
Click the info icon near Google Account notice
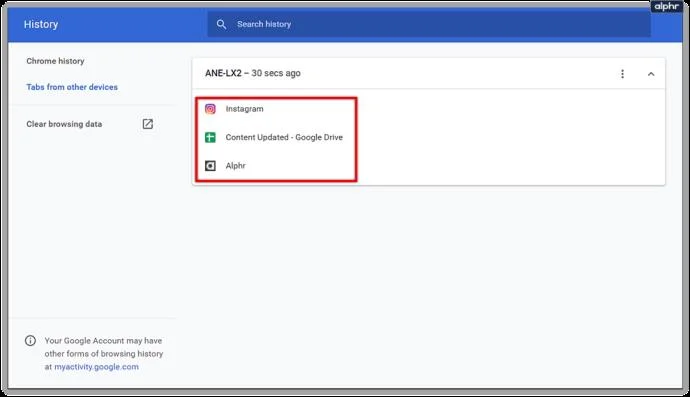click(x=30, y=341)
